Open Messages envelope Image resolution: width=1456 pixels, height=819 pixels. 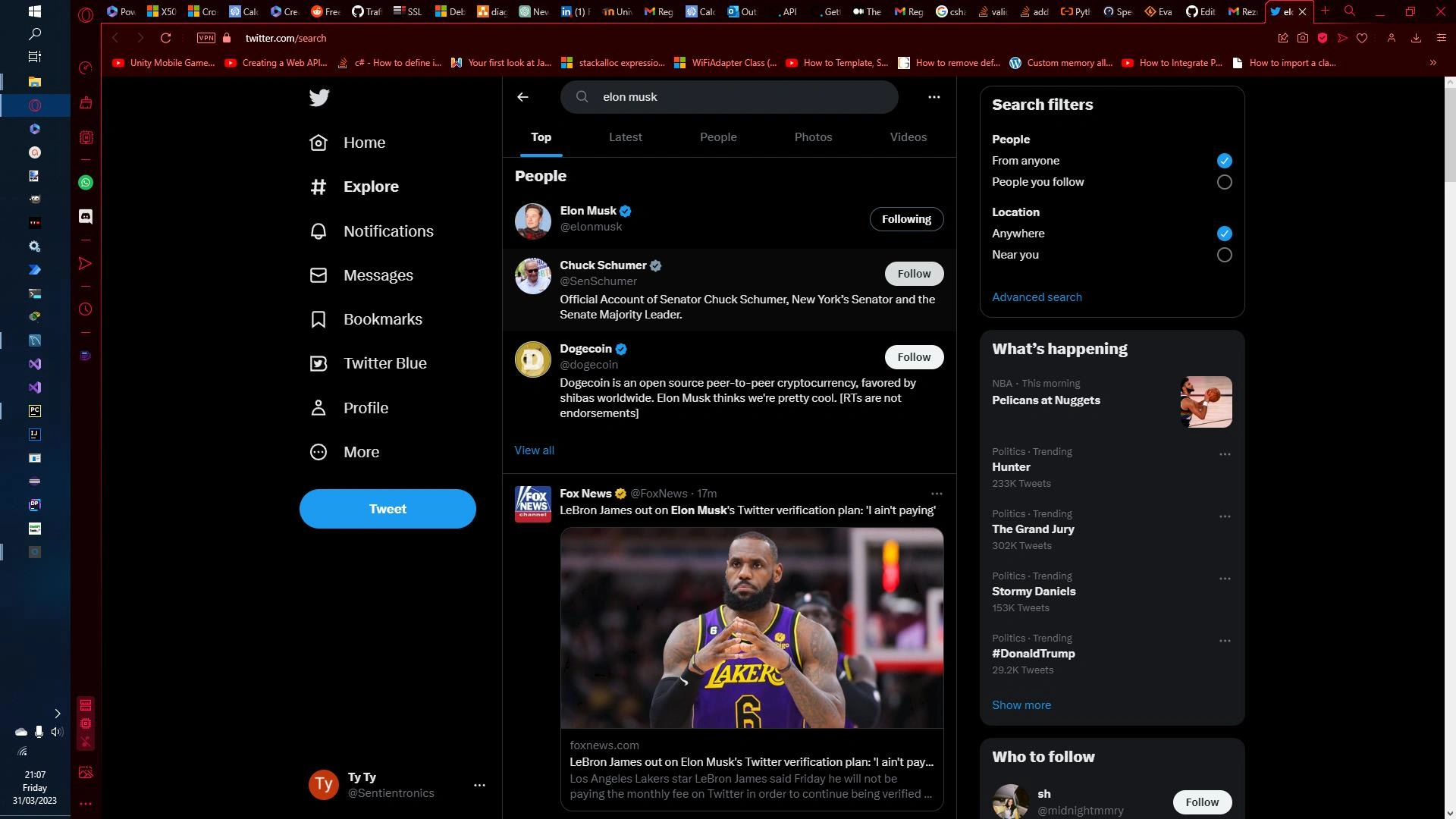pos(362,275)
